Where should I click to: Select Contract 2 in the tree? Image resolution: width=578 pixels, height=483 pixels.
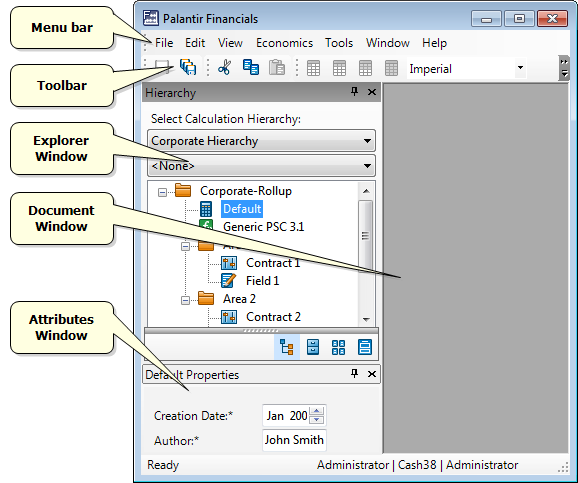pyautogui.click(x=274, y=317)
